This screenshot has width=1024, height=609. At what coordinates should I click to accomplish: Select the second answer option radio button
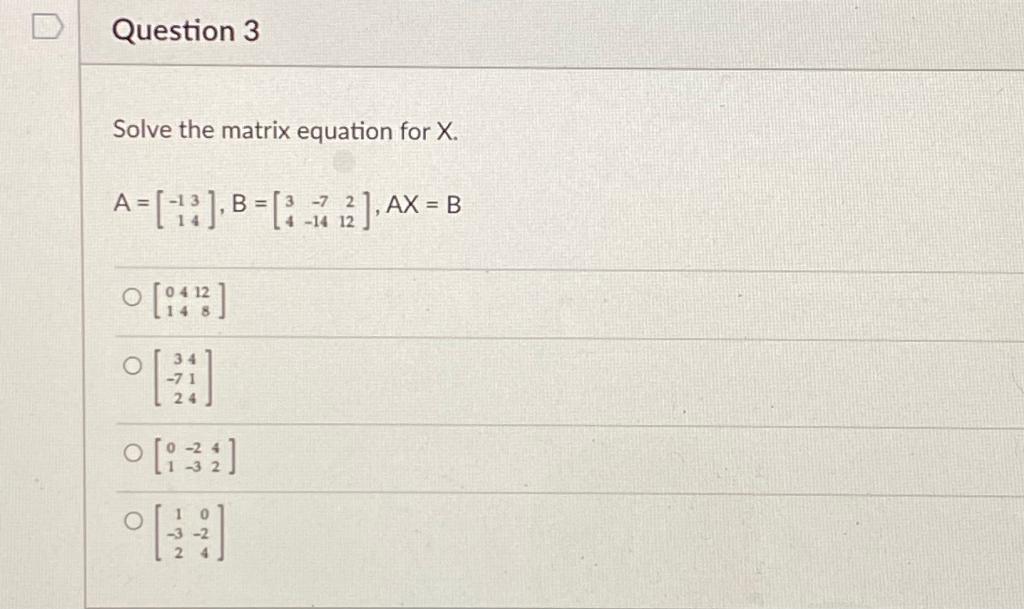coord(131,366)
